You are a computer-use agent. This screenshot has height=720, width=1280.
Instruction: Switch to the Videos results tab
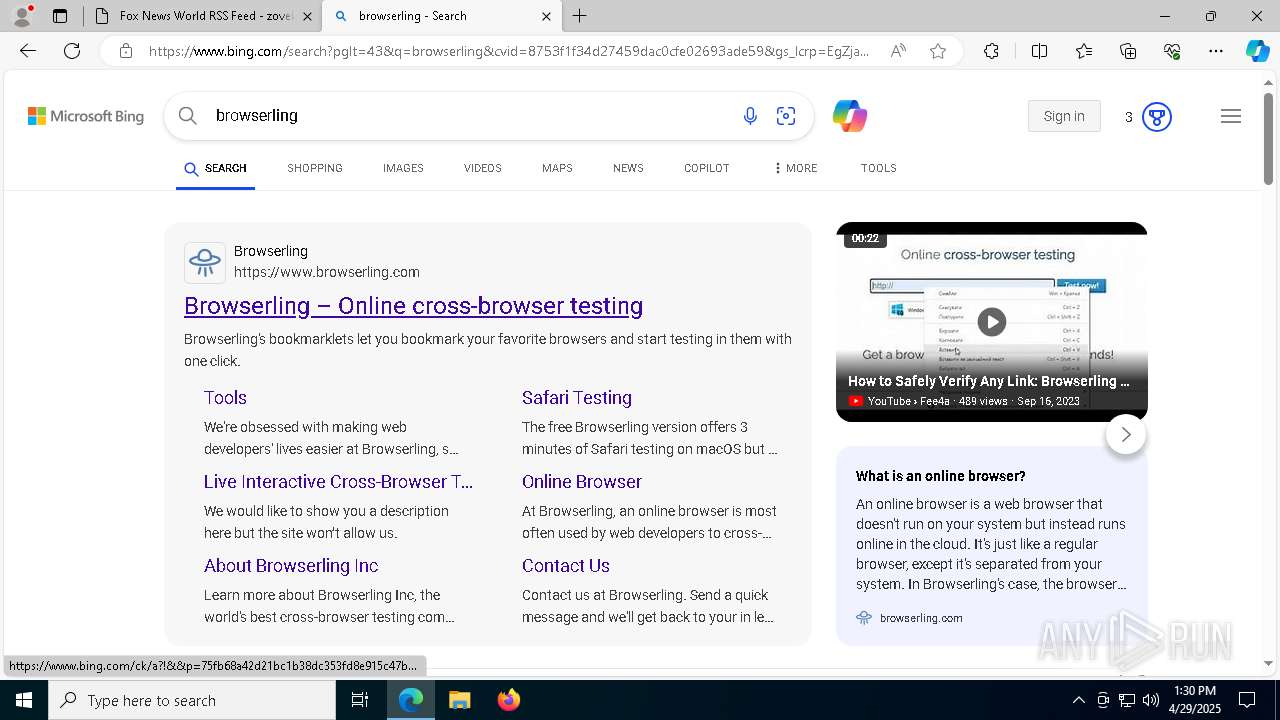pyautogui.click(x=482, y=168)
